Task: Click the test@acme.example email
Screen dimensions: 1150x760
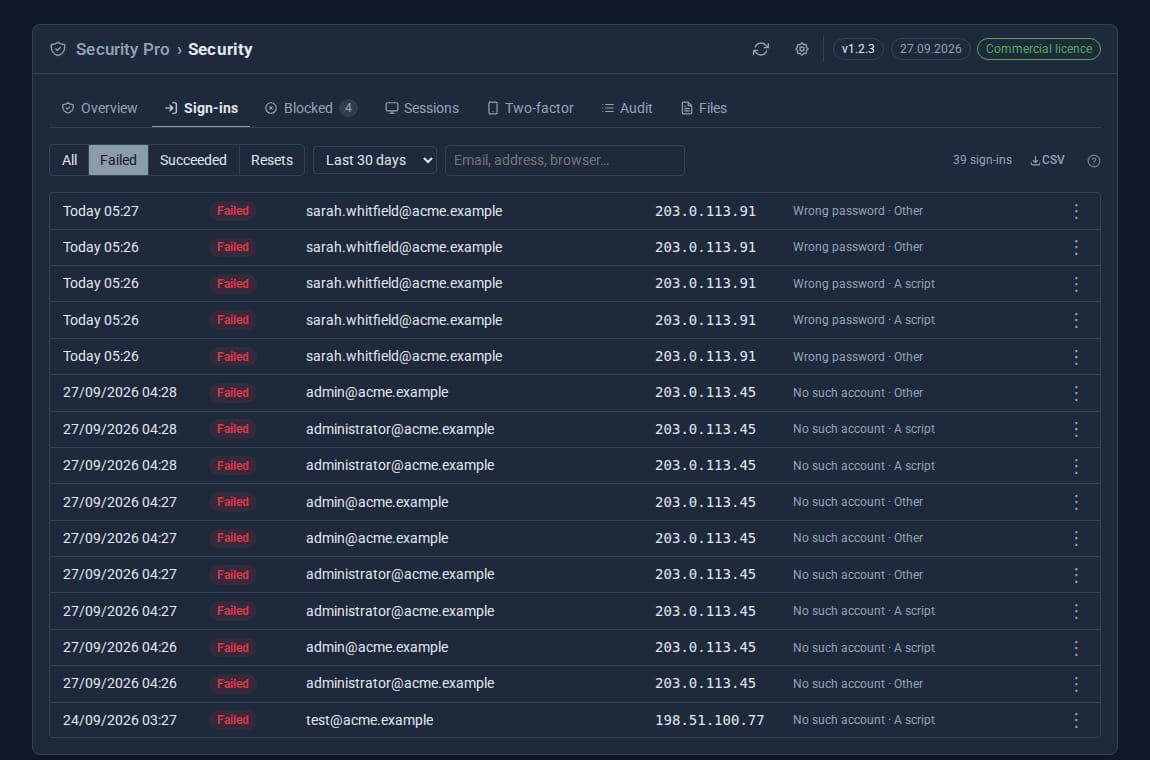Action: click(370, 720)
